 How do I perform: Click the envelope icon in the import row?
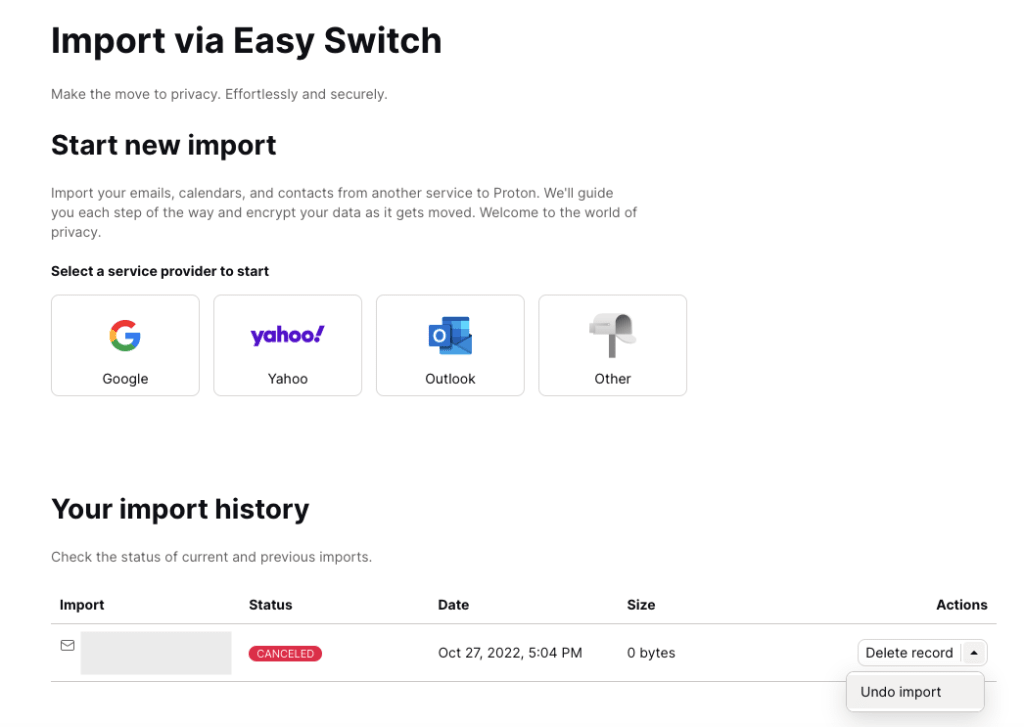click(x=67, y=645)
